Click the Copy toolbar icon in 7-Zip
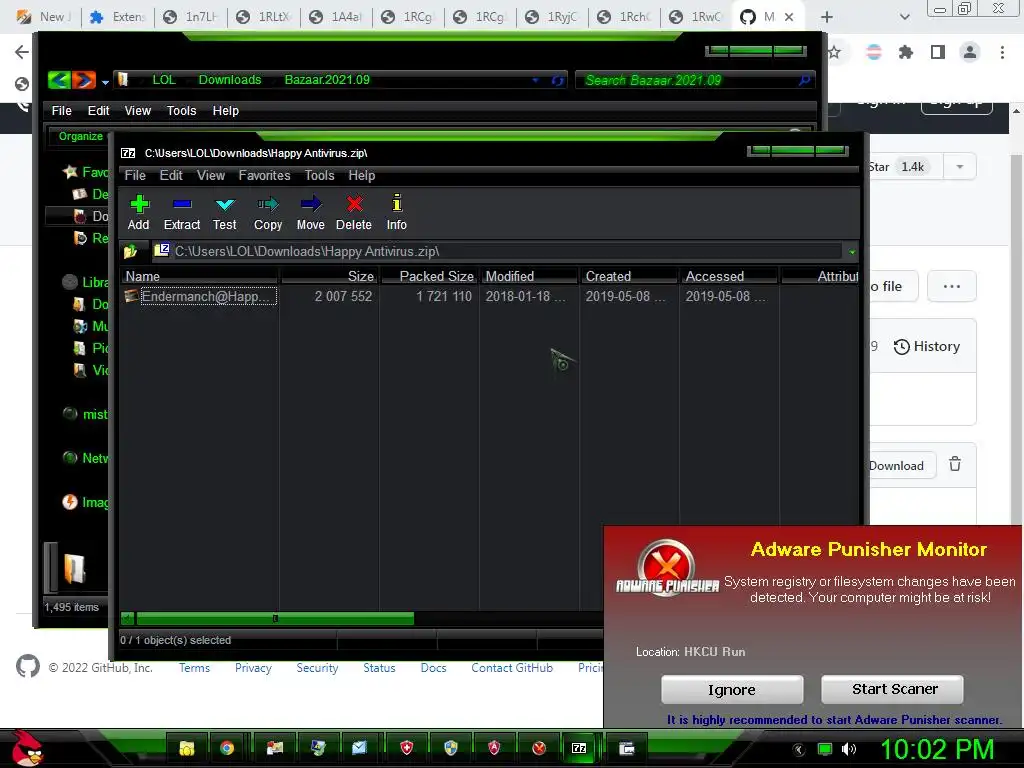 (268, 212)
